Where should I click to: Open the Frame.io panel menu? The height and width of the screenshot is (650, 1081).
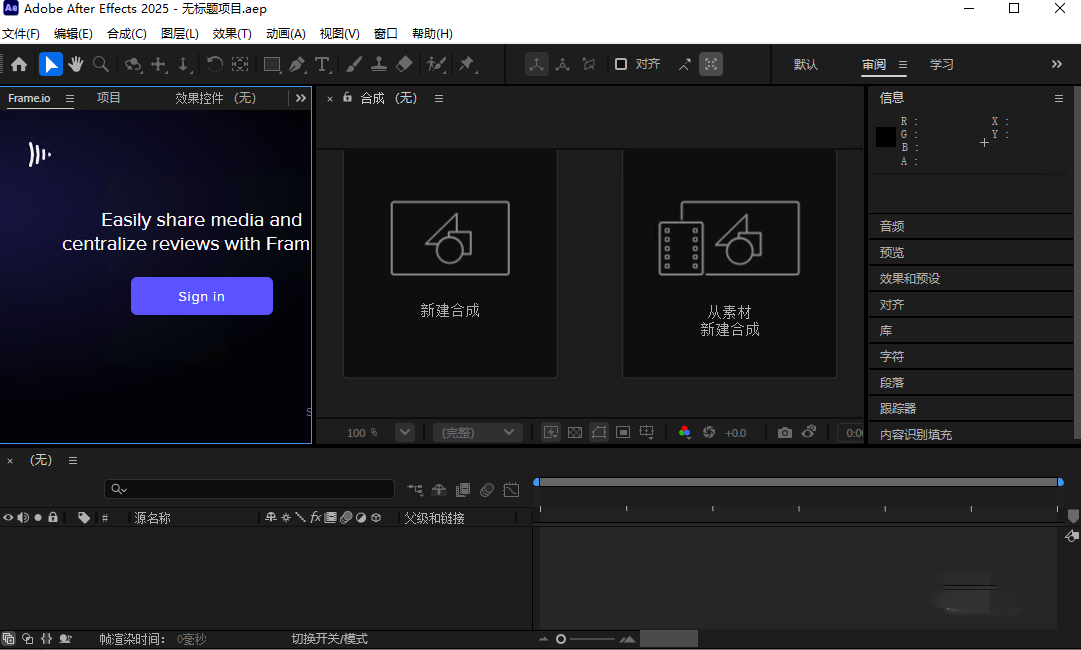point(70,99)
